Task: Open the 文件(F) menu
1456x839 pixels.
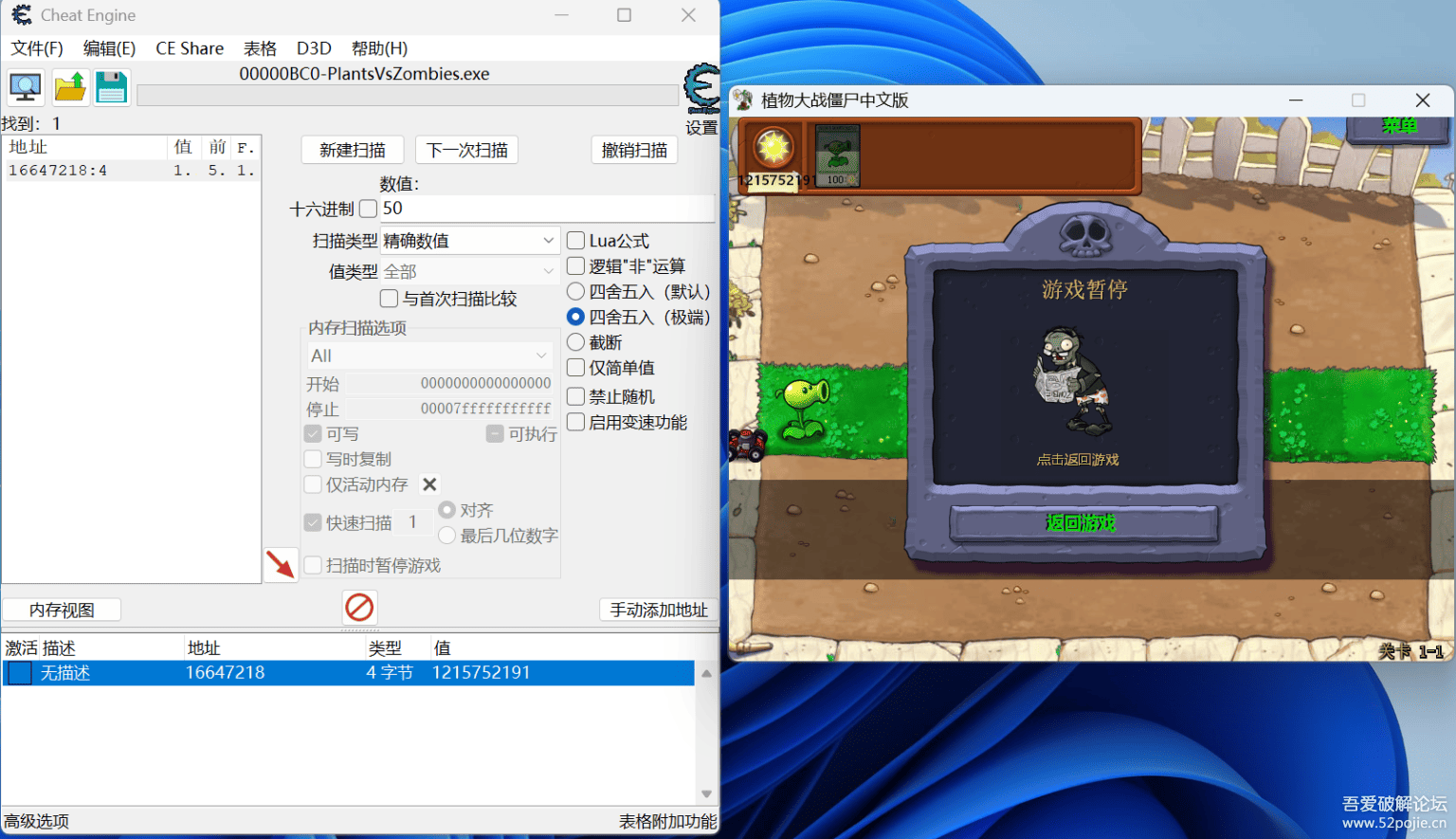Action: click(x=37, y=48)
